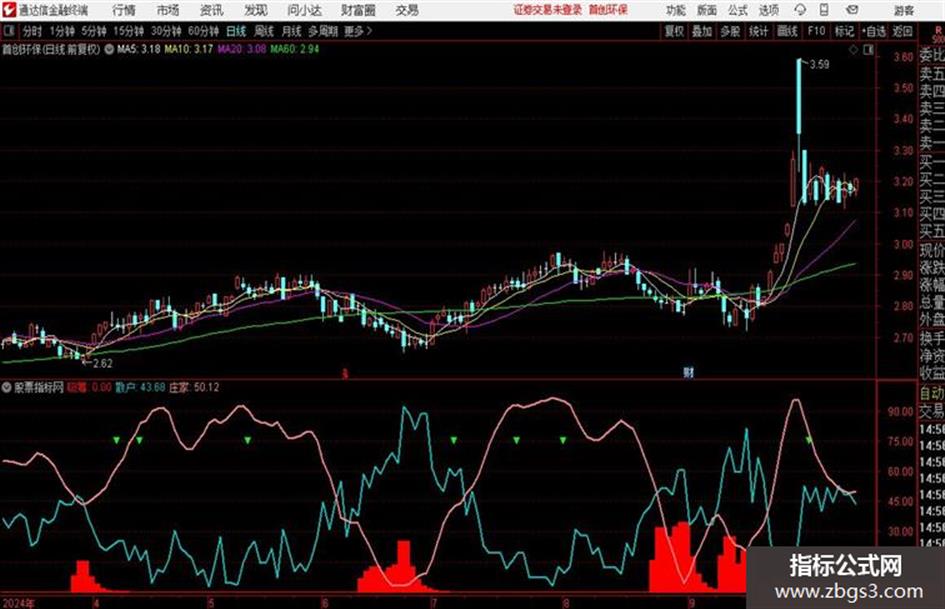The image size is (945, 609).
Task: Switch to the 周线 weekly tab
Action: (264, 31)
